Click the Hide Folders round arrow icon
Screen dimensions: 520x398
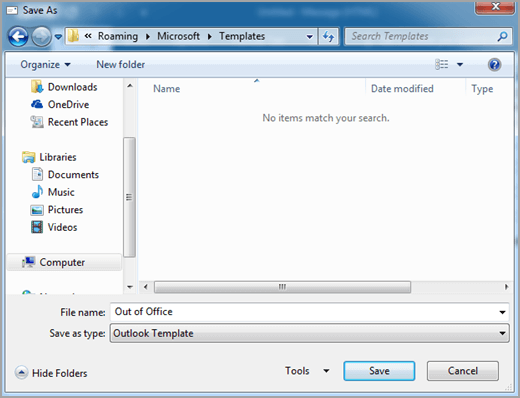click(x=21, y=373)
